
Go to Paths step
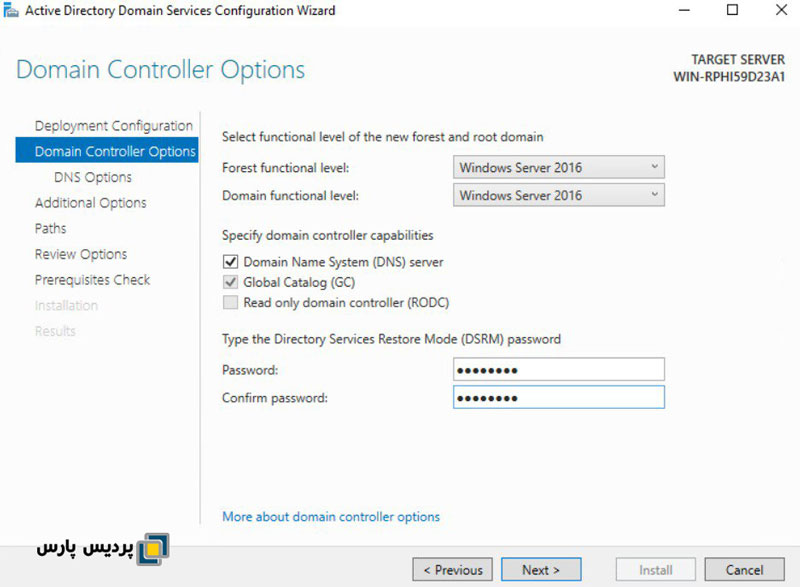[51, 228]
